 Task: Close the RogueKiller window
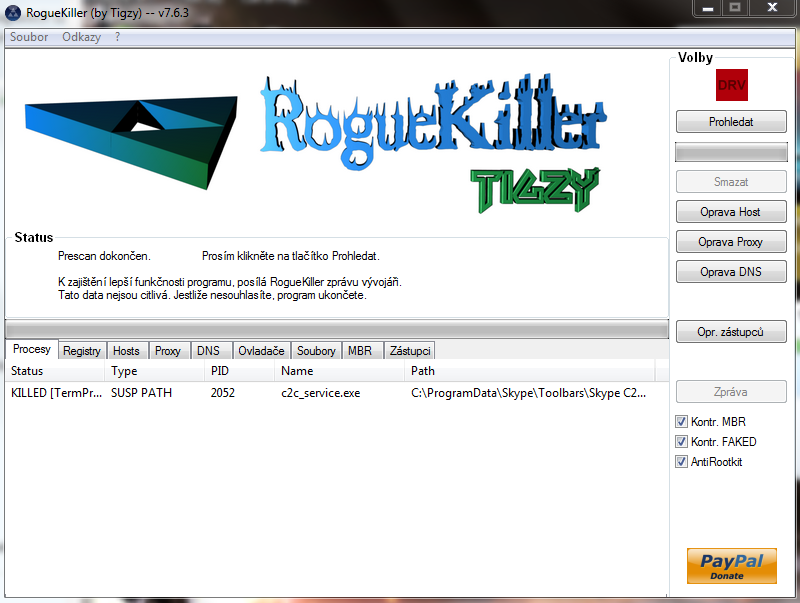(772, 8)
